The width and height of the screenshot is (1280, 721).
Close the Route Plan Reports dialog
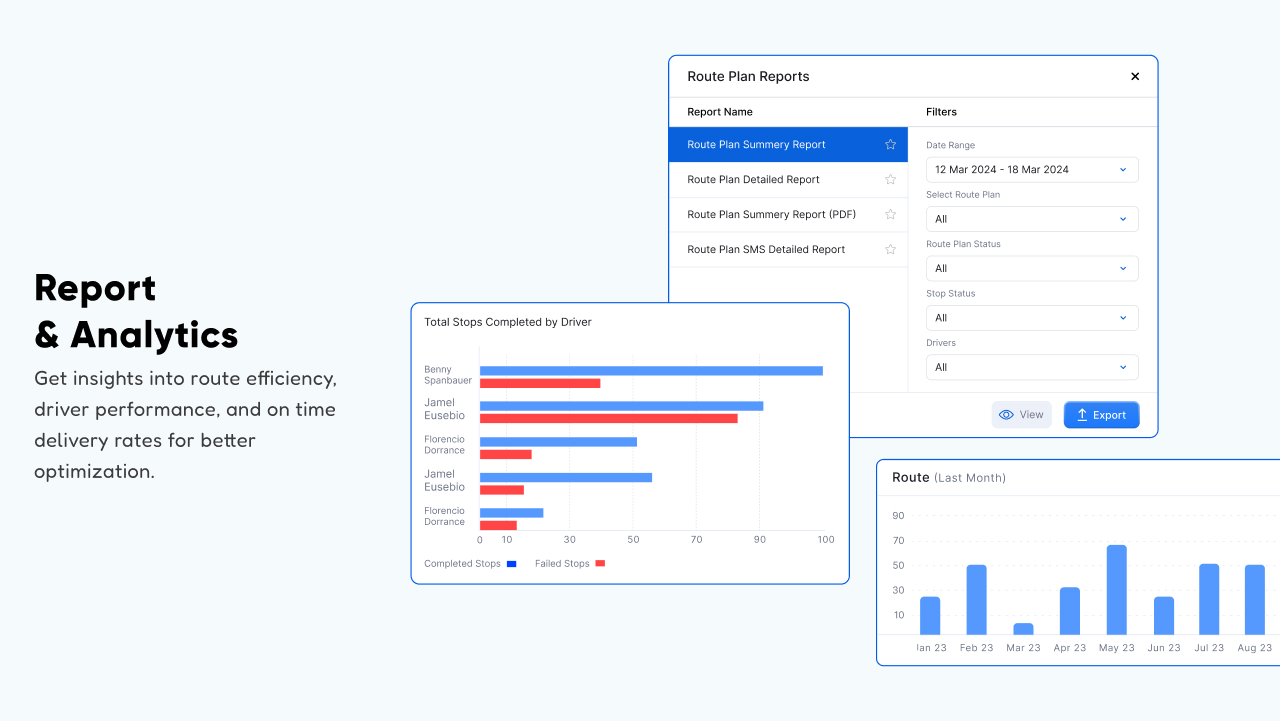tap(1135, 76)
